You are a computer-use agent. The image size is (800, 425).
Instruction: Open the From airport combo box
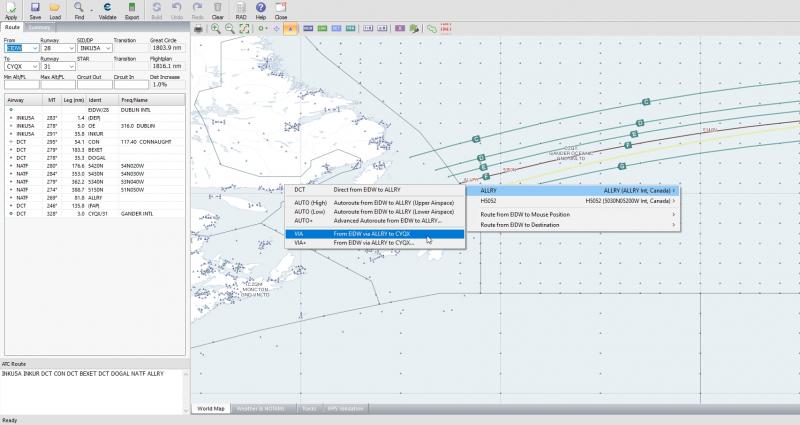click(21, 48)
